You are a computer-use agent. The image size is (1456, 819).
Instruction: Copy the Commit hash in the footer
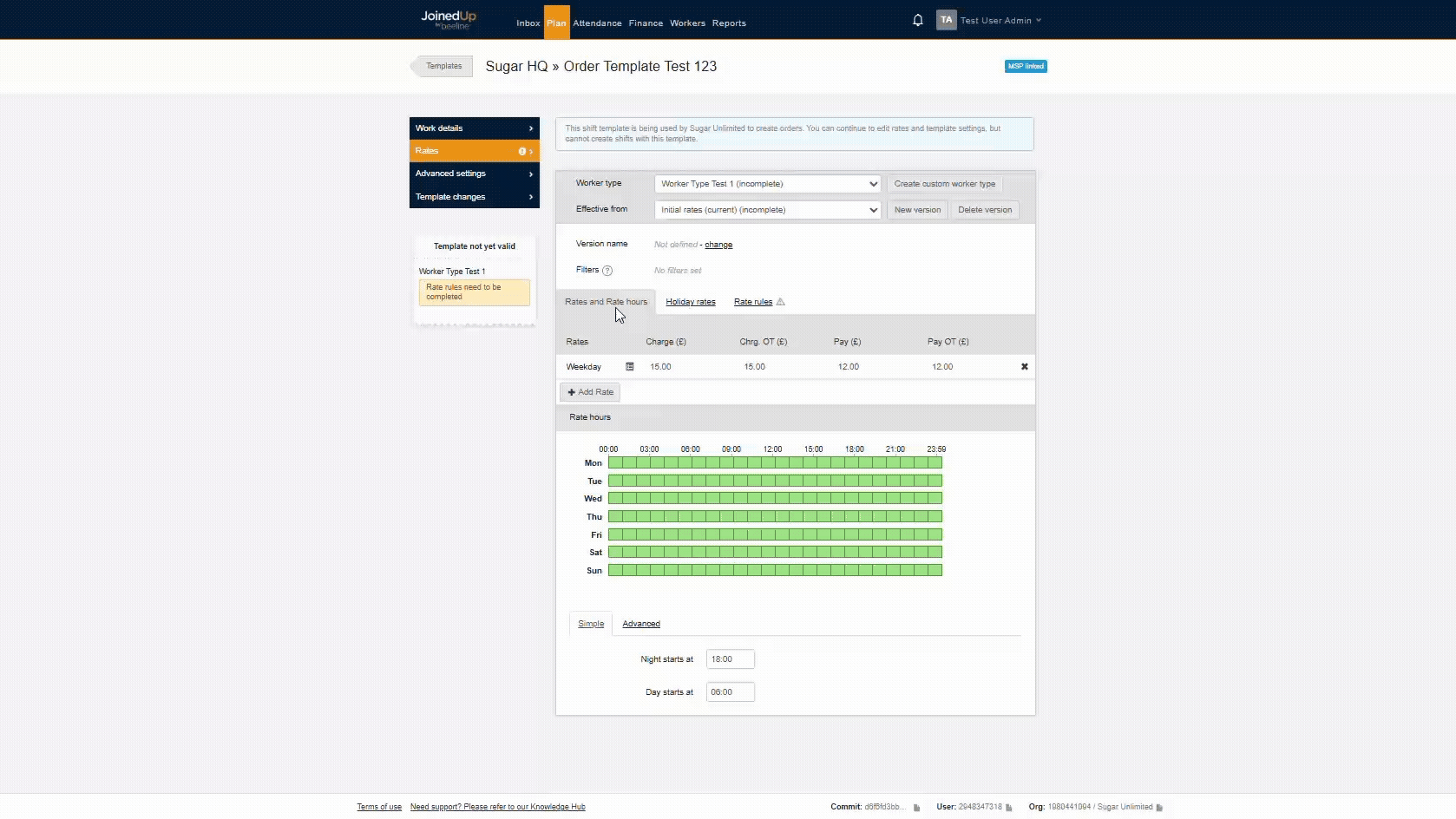coord(916,808)
